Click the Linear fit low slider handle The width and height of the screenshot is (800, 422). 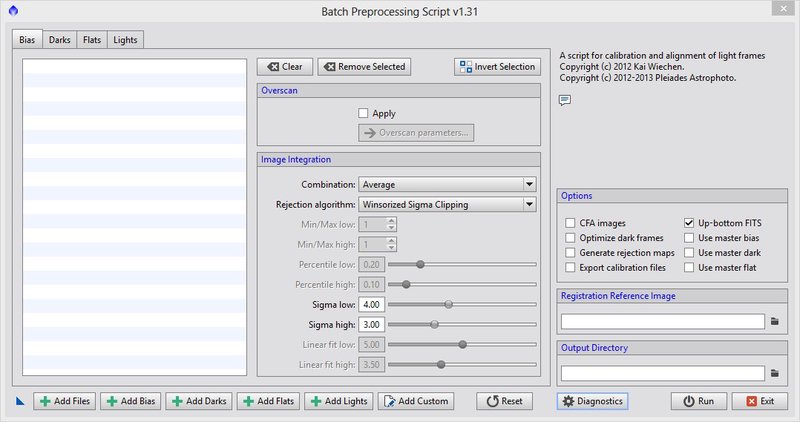point(462,344)
